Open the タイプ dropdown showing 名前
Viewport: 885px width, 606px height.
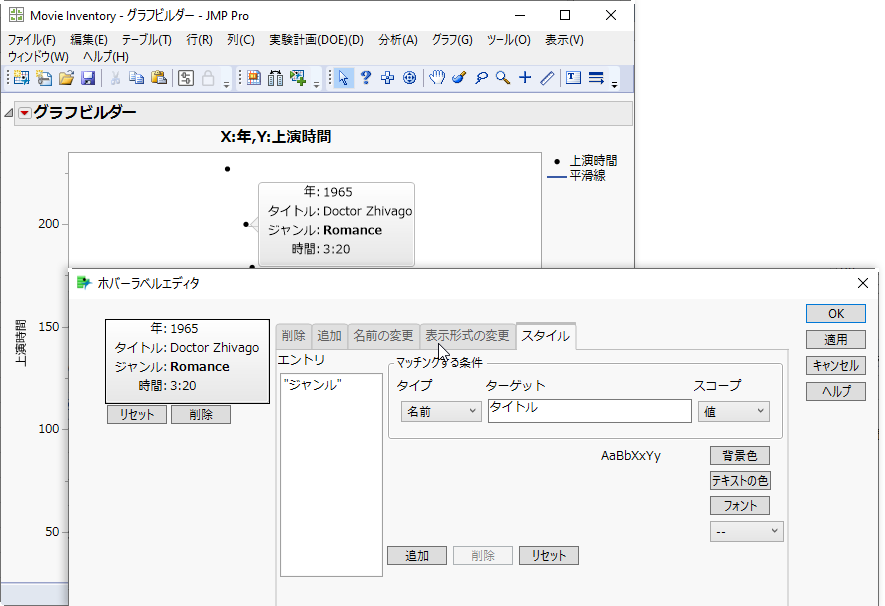pos(440,411)
